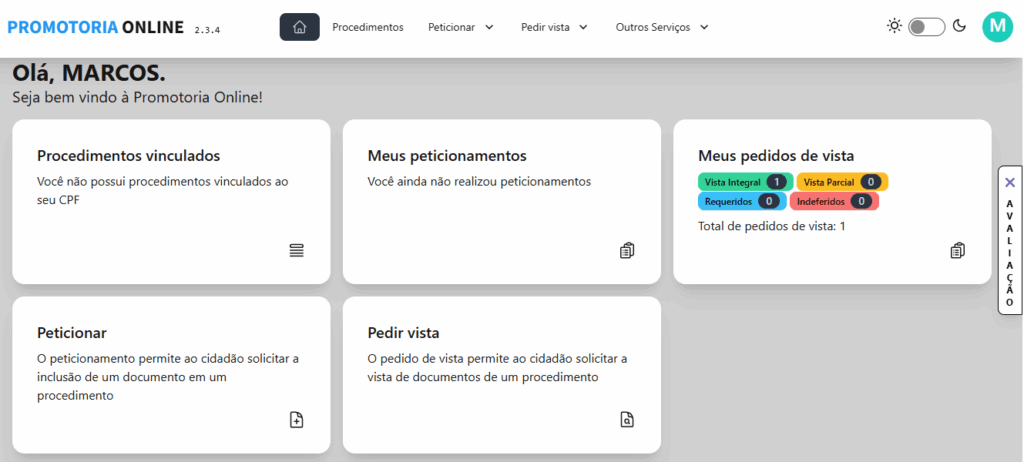Expand the Peticionar dropdown menu
The height and width of the screenshot is (462, 1024).
coord(461,27)
